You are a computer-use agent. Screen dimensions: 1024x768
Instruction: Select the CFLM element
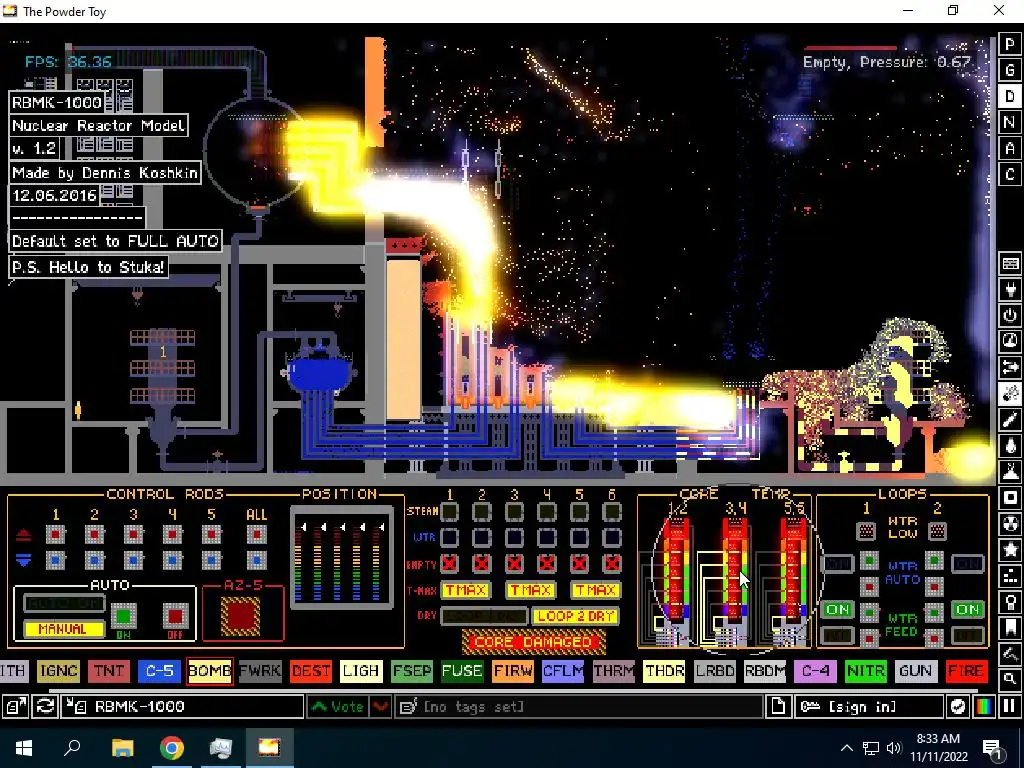(x=562, y=671)
